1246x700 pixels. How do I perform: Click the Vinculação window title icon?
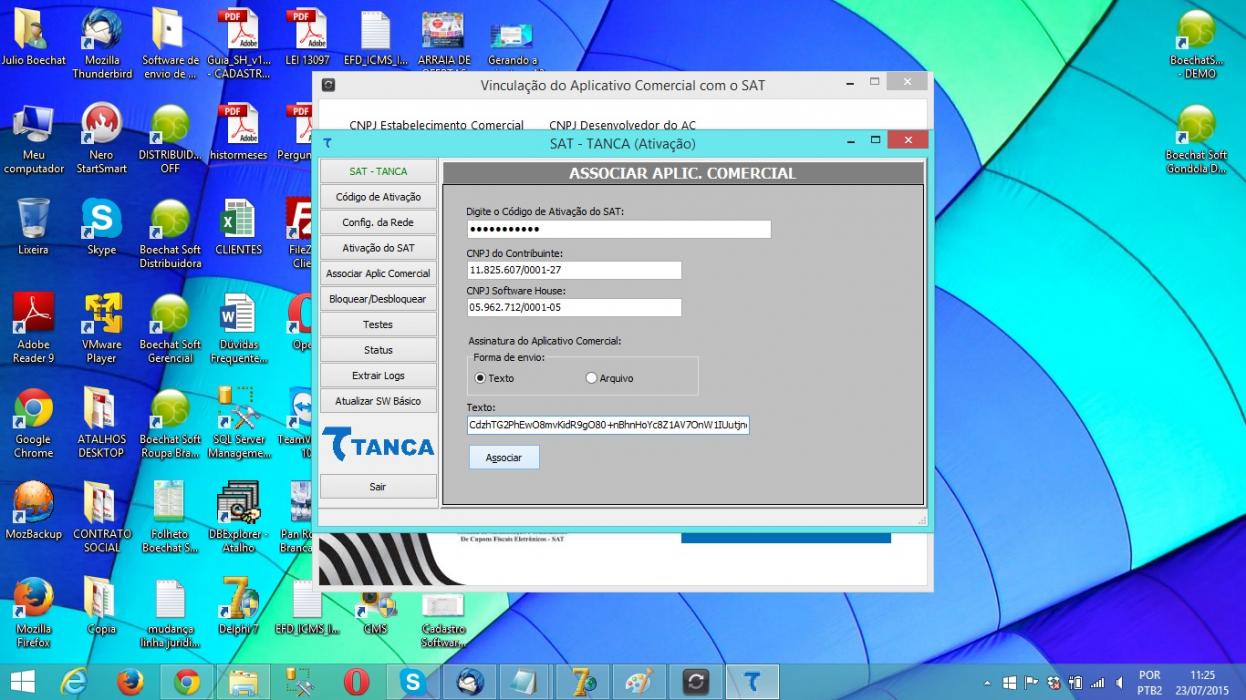click(328, 85)
